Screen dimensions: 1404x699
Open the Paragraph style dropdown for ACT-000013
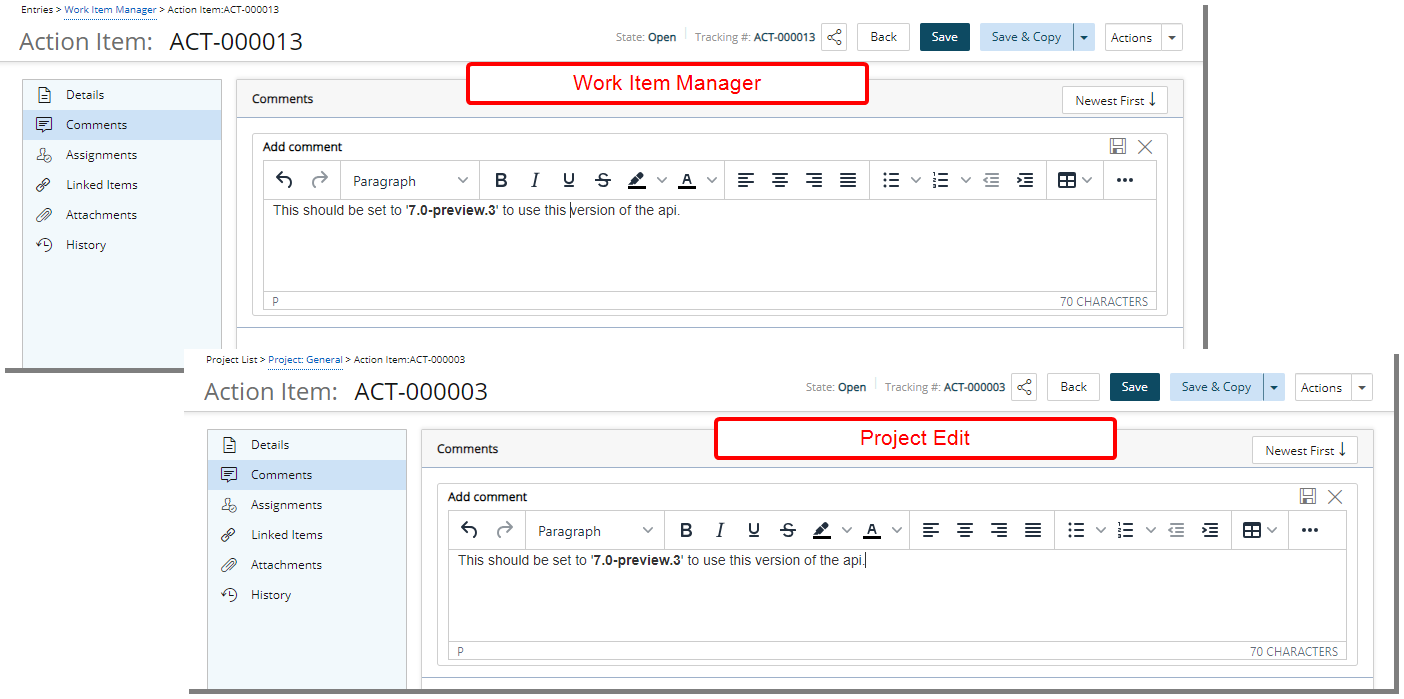tap(410, 180)
